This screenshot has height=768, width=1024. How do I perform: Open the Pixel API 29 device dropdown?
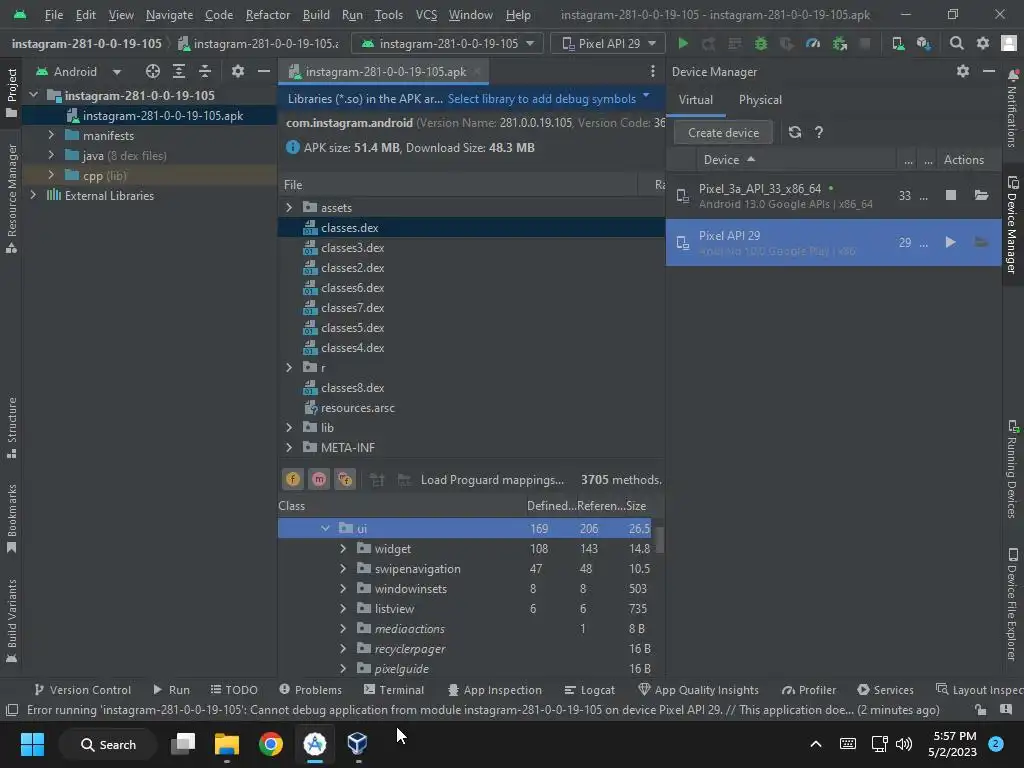[x=609, y=44]
